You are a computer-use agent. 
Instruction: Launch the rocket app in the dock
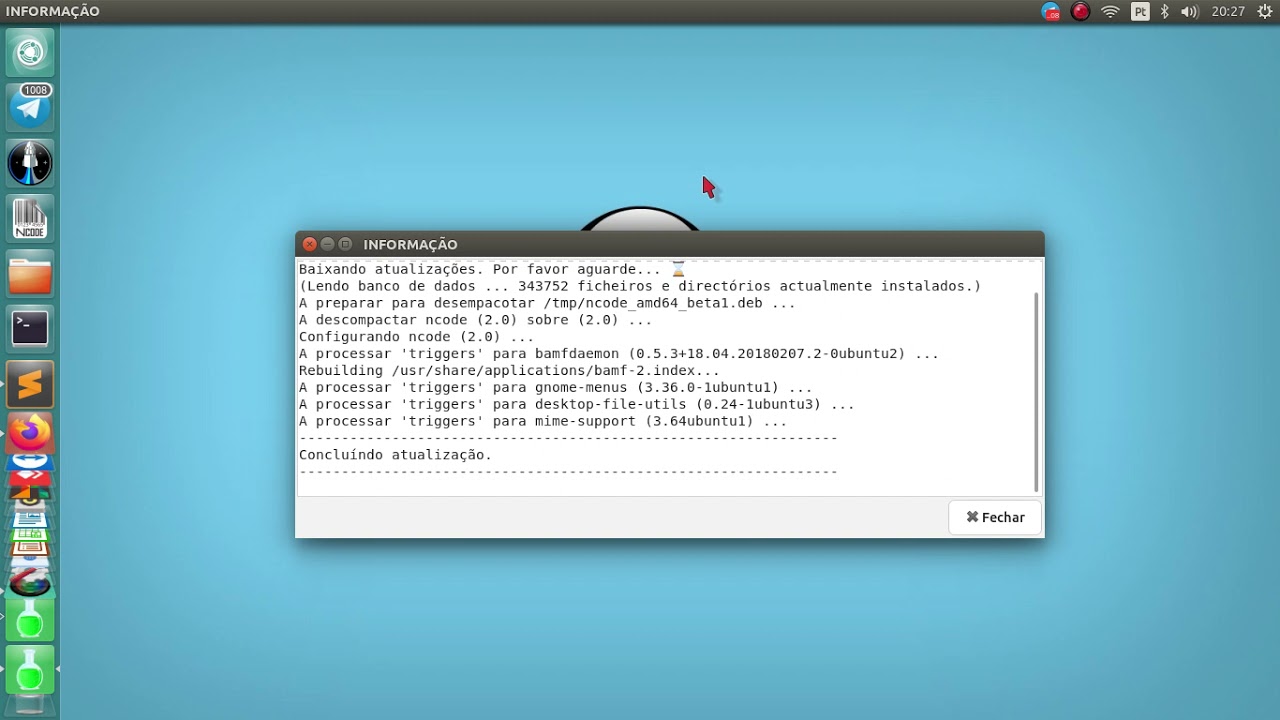tap(30, 162)
